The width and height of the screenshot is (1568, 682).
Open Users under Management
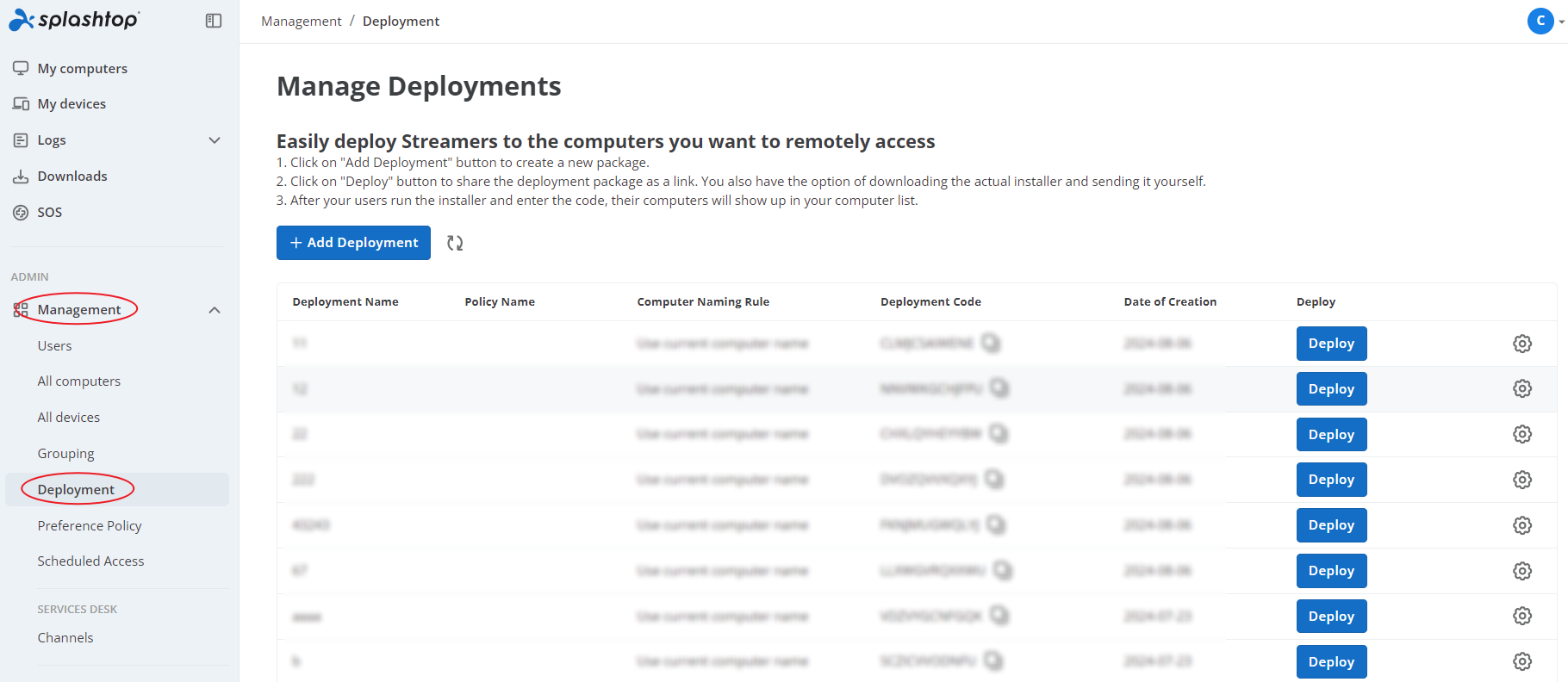coord(54,345)
